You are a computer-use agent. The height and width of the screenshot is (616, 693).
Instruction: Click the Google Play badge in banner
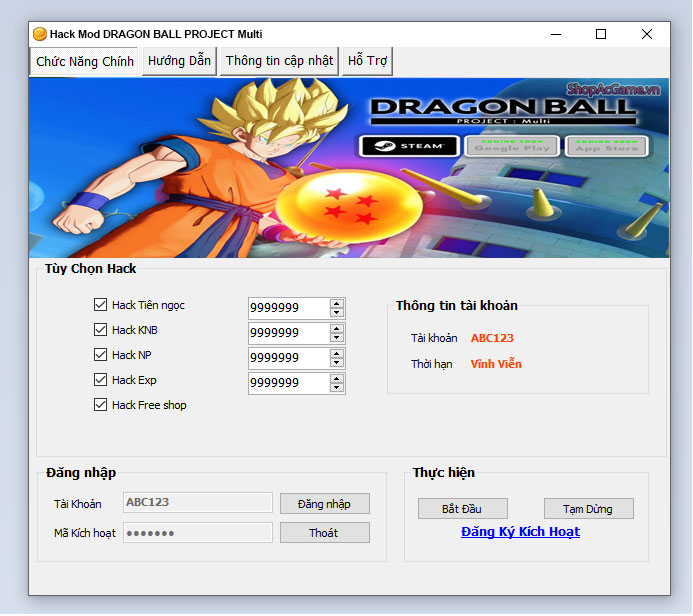(513, 146)
